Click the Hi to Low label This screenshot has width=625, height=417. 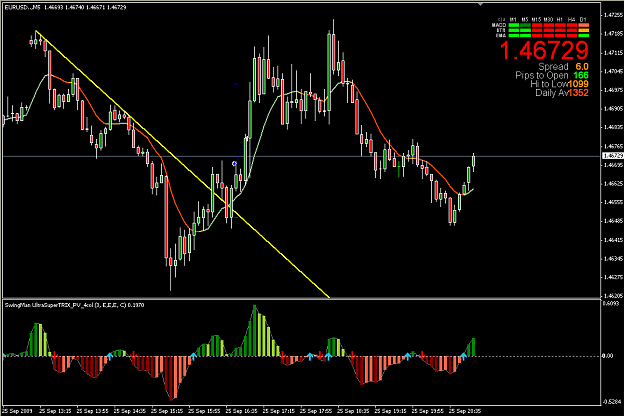click(x=549, y=84)
